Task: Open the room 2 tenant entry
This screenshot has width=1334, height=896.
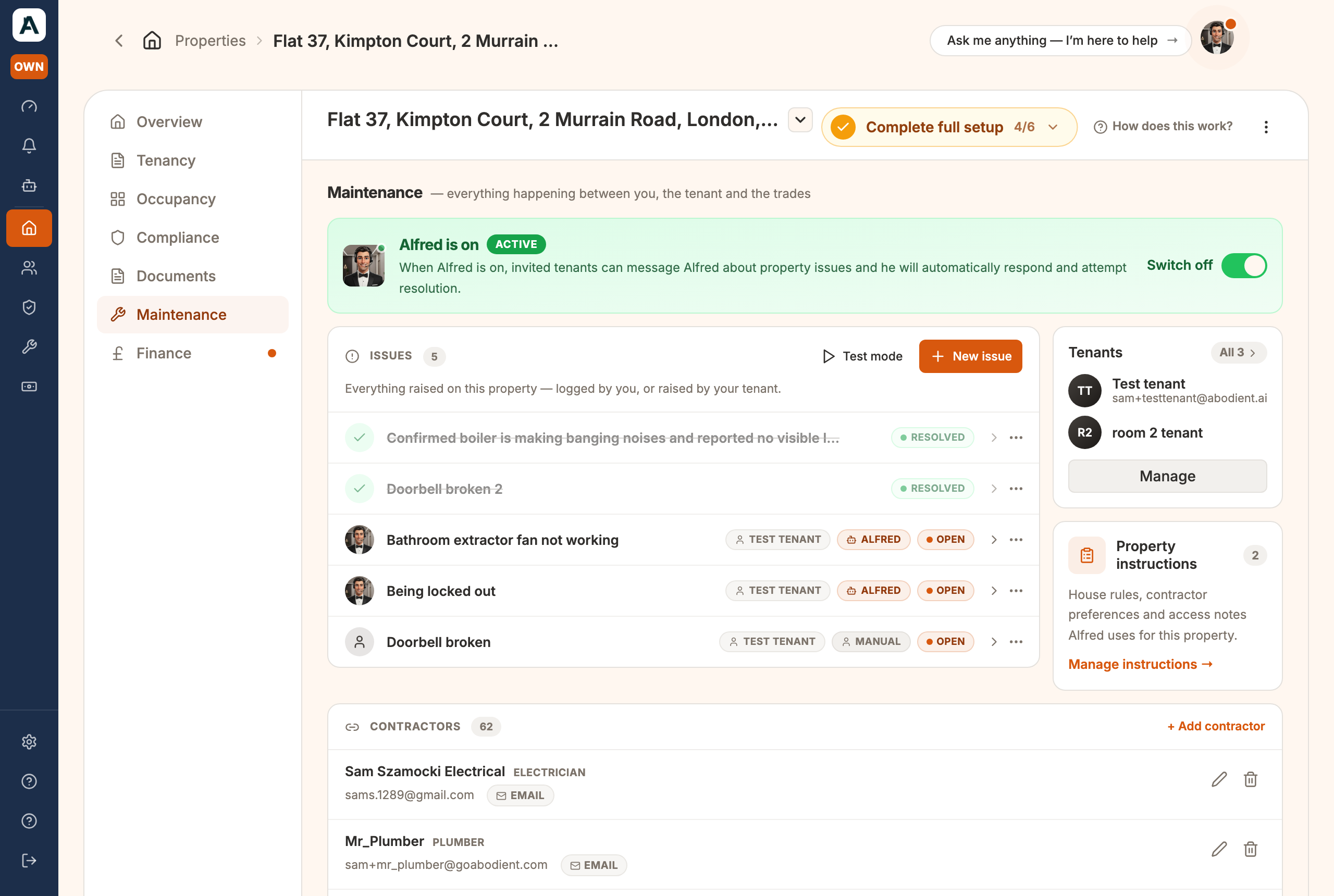Action: (1167, 432)
